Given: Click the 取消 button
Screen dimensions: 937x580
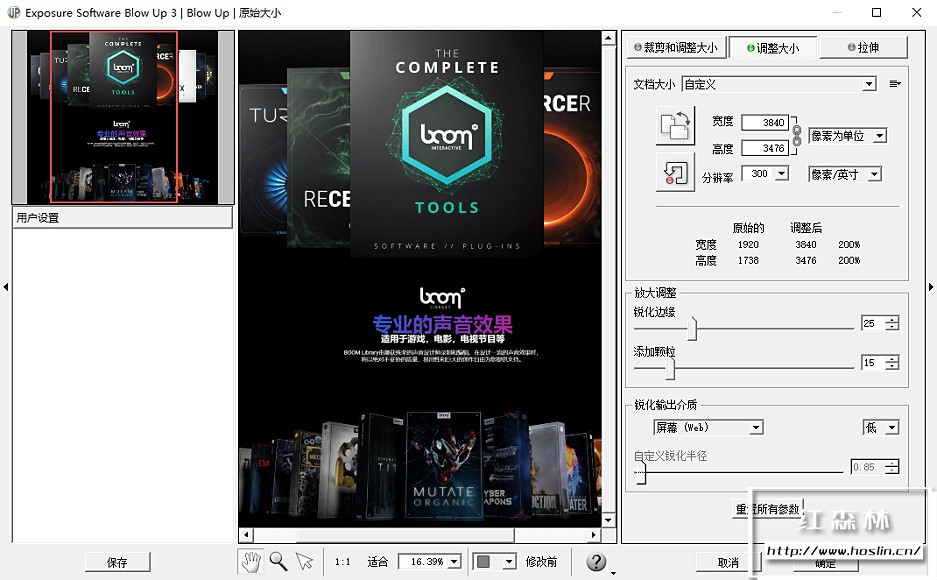Looking at the screenshot, I should pos(729,562).
